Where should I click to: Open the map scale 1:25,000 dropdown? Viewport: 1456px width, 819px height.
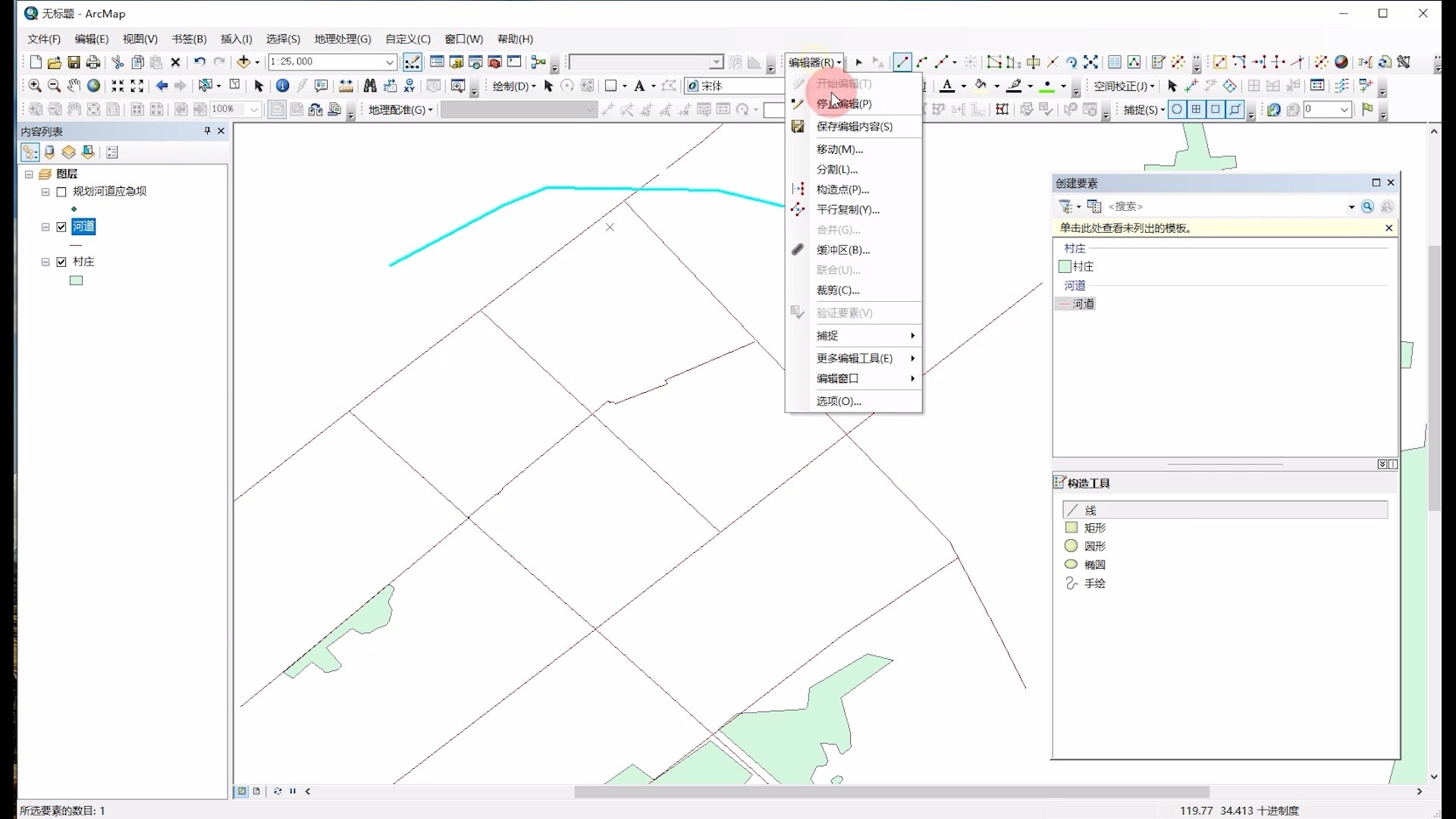click(x=390, y=62)
